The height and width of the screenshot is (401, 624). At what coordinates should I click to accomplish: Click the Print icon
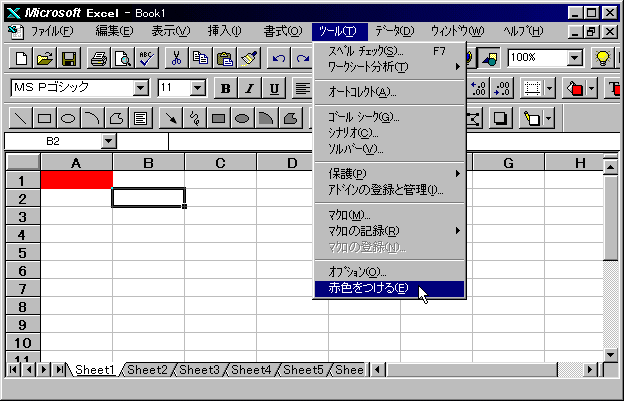point(98,59)
